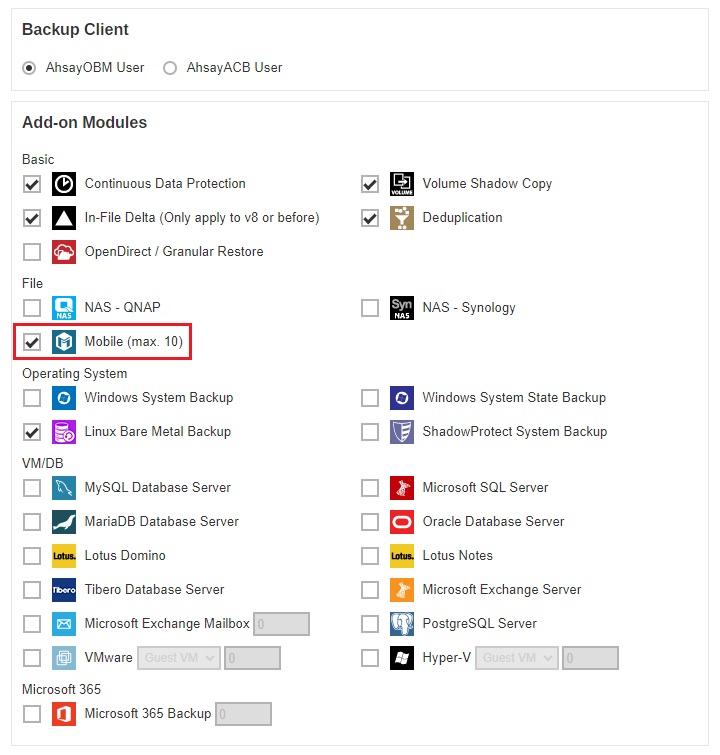This screenshot has width=720, height=755.
Task: Tick the MariaDB Database Server checkbox
Action: [x=32, y=522]
